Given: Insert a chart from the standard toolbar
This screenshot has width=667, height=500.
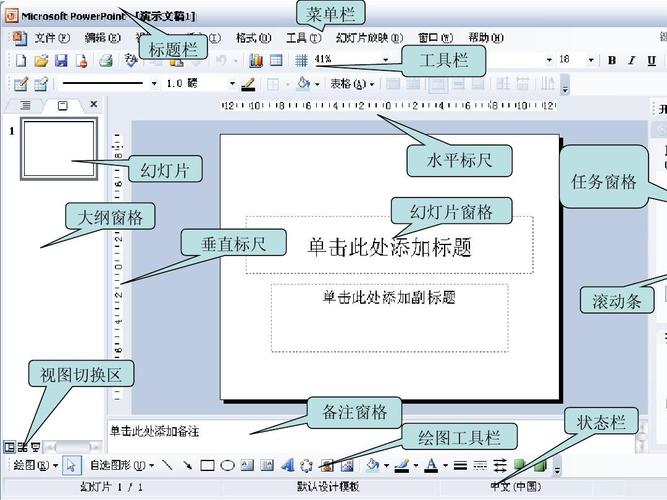Looking at the screenshot, I should click(x=256, y=60).
